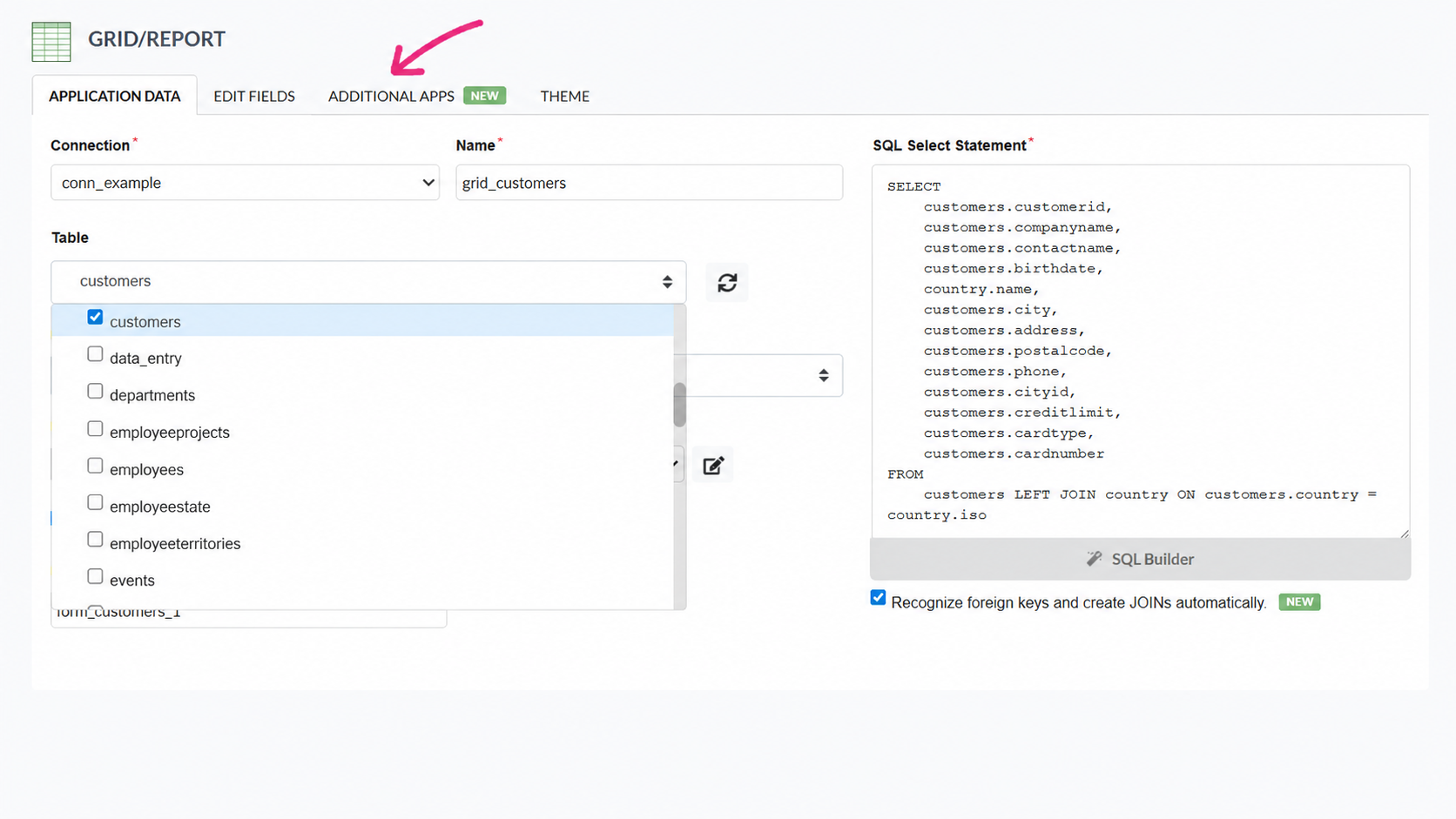Open the Edit Fields tab

(x=254, y=96)
